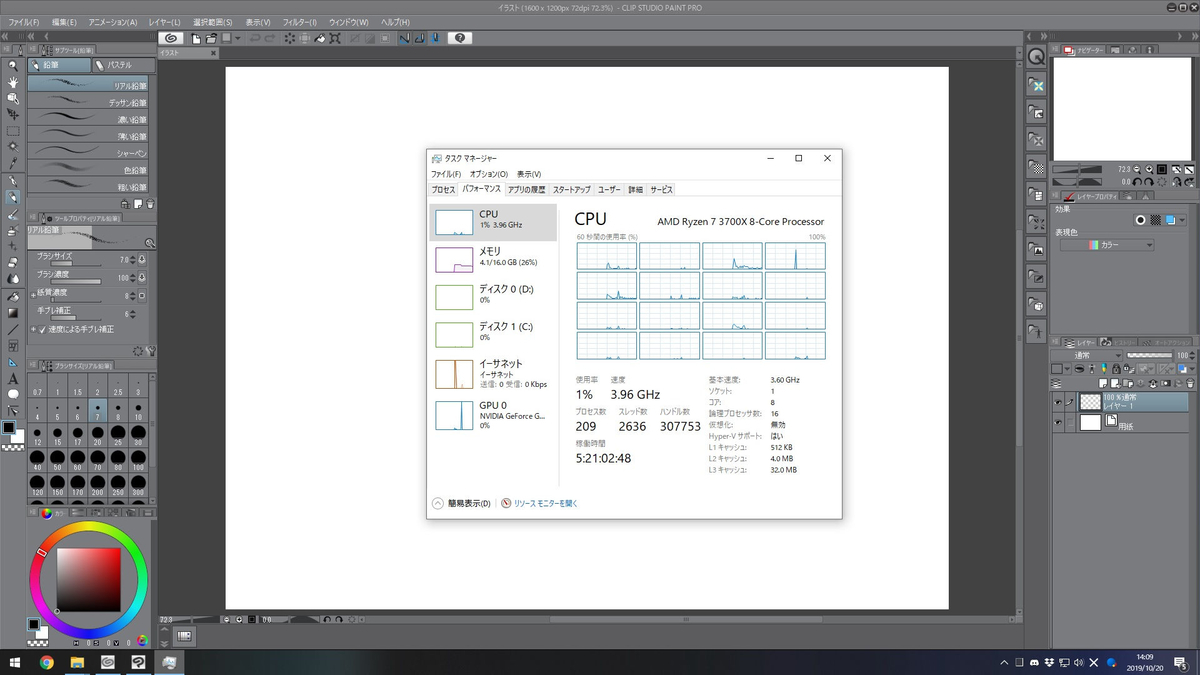The image size is (1200, 675).
Task: Toggle snap to ruler in command bar
Action: pyautogui.click(x=405, y=38)
